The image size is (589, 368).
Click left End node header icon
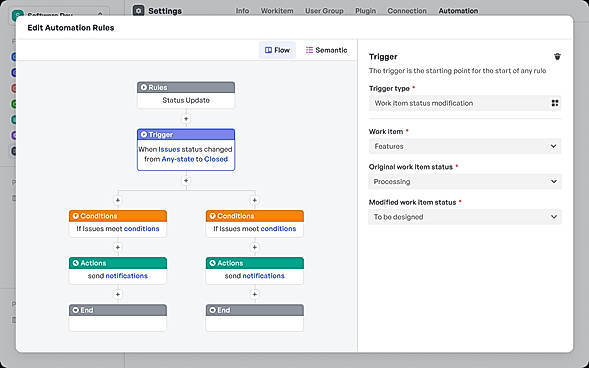[x=76, y=310]
